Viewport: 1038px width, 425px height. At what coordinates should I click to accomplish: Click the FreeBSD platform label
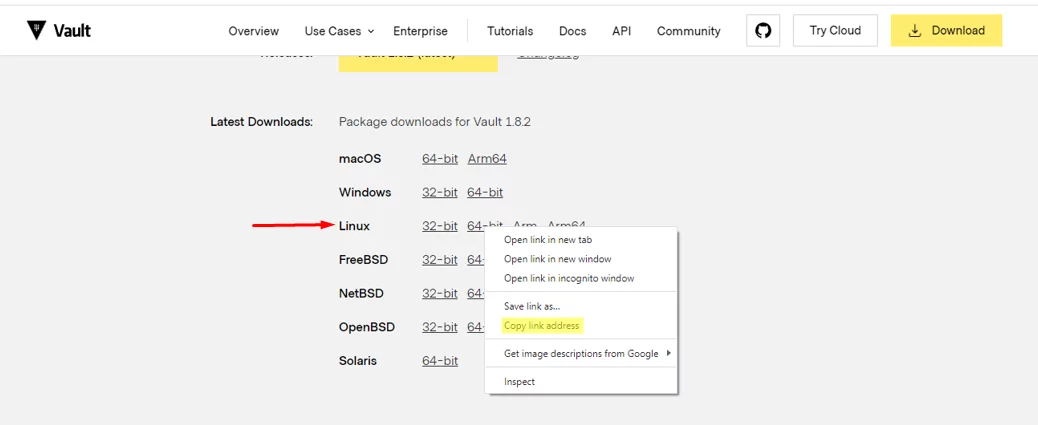363,260
